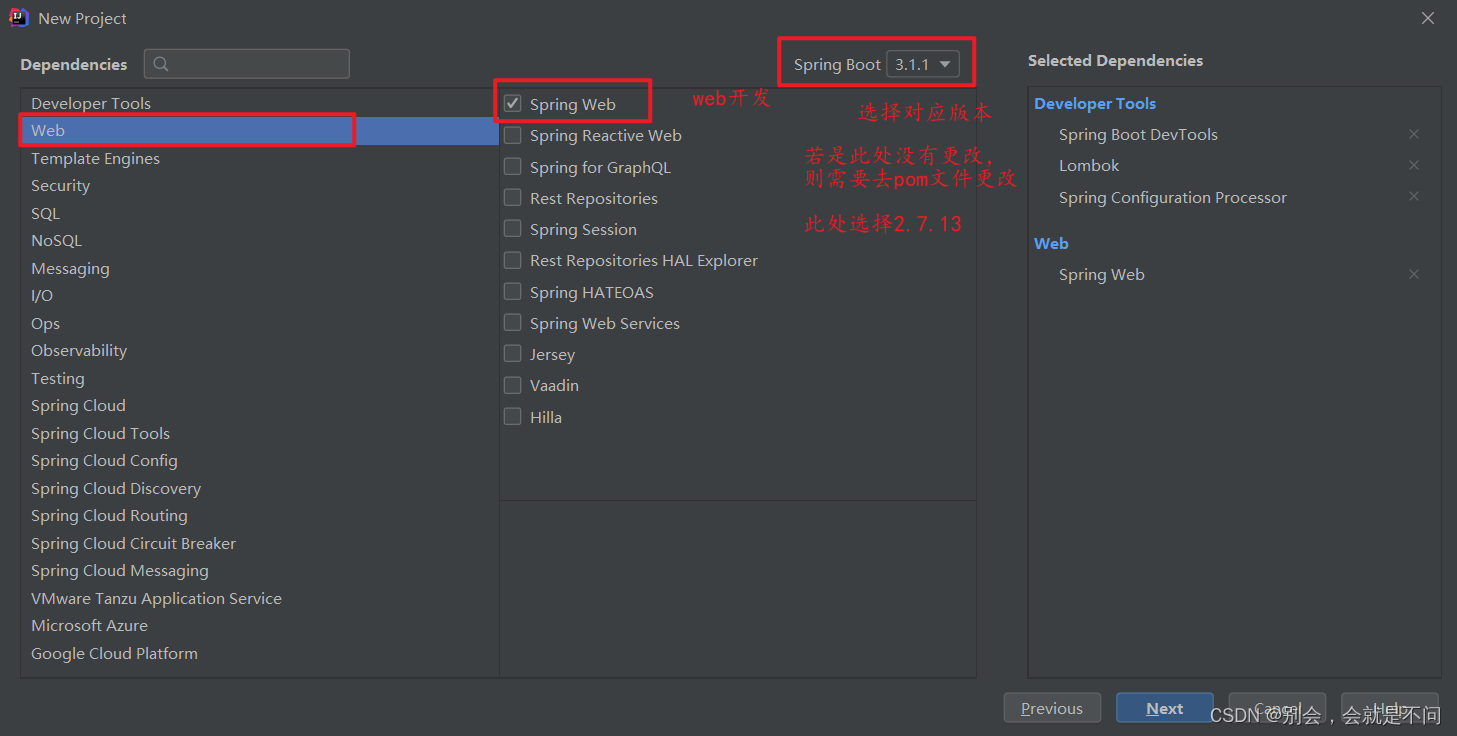Choose the SQL category
The image size is (1457, 736).
coord(259,213)
